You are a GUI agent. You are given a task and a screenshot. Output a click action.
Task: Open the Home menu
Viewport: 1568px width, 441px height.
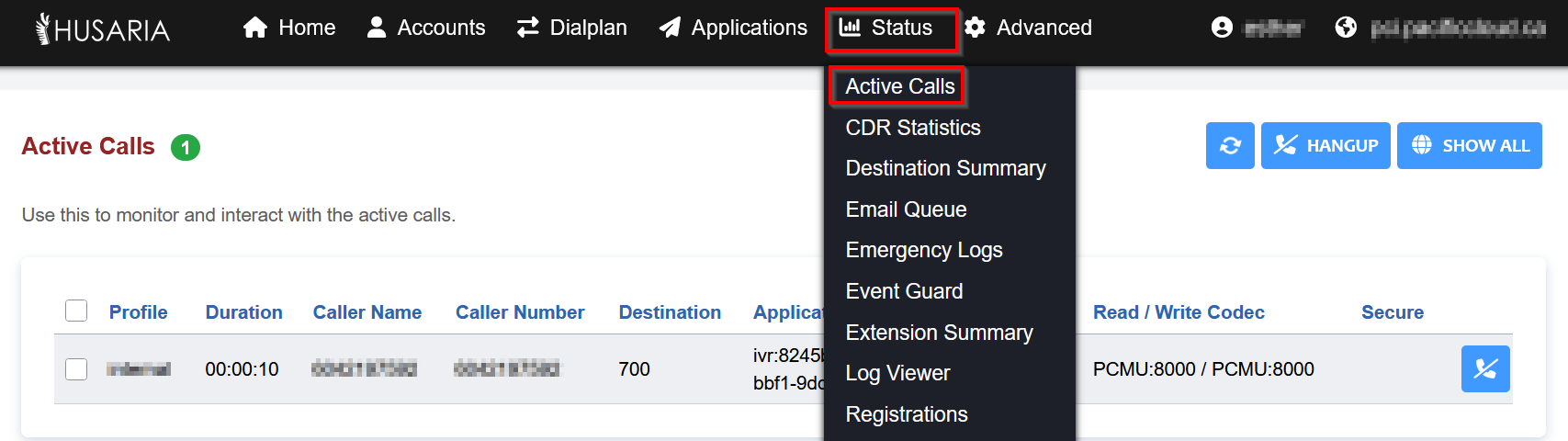[x=289, y=28]
